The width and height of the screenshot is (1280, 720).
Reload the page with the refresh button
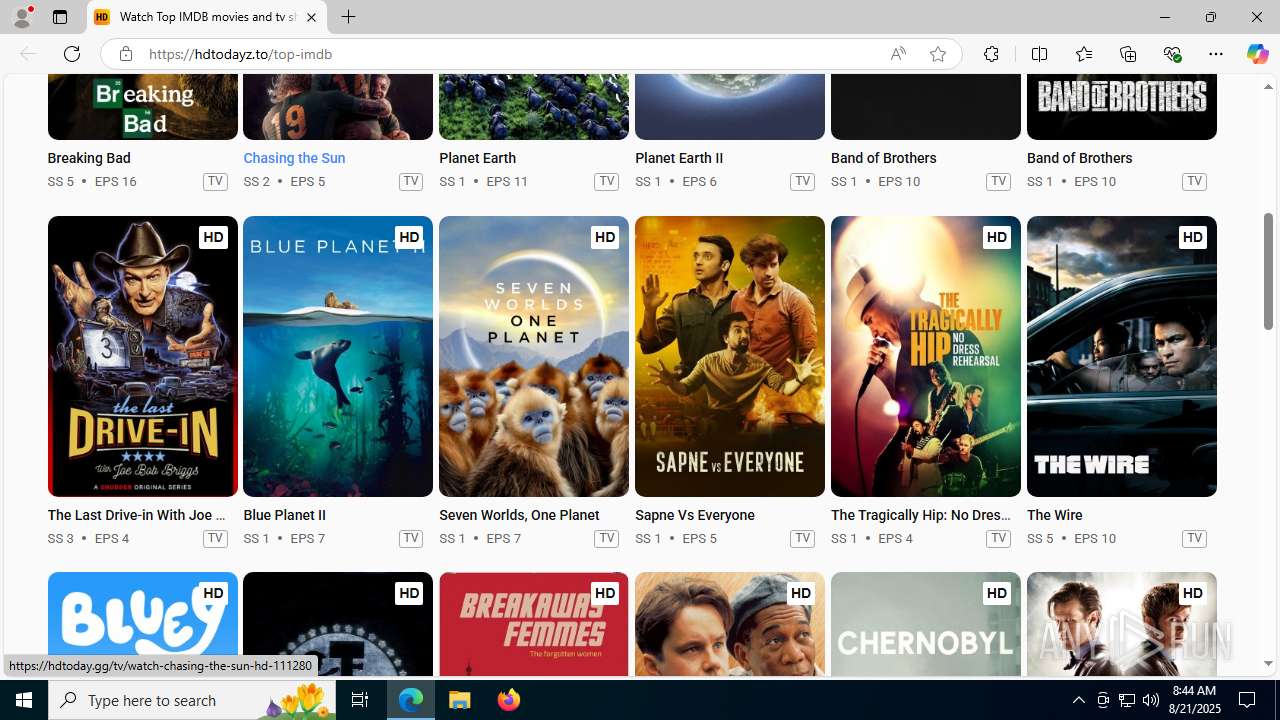pyautogui.click(x=72, y=54)
